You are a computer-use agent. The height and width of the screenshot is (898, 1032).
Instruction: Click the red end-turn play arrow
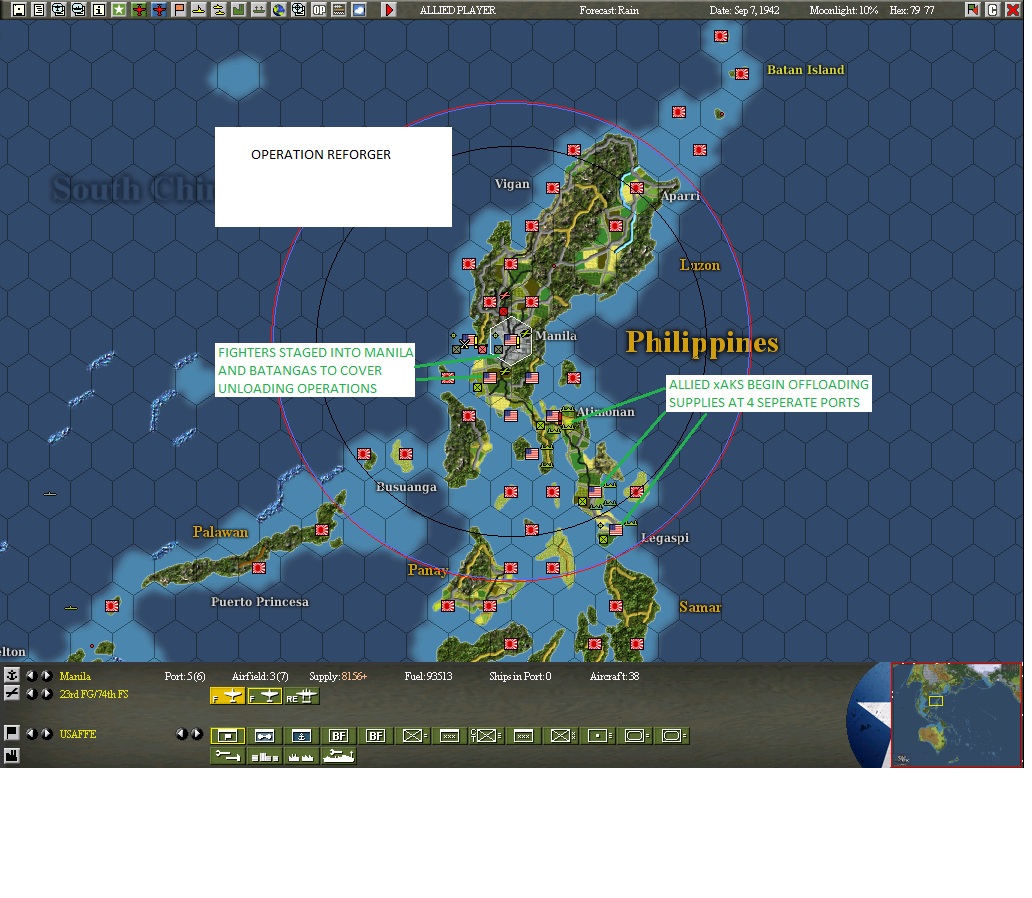[x=389, y=10]
